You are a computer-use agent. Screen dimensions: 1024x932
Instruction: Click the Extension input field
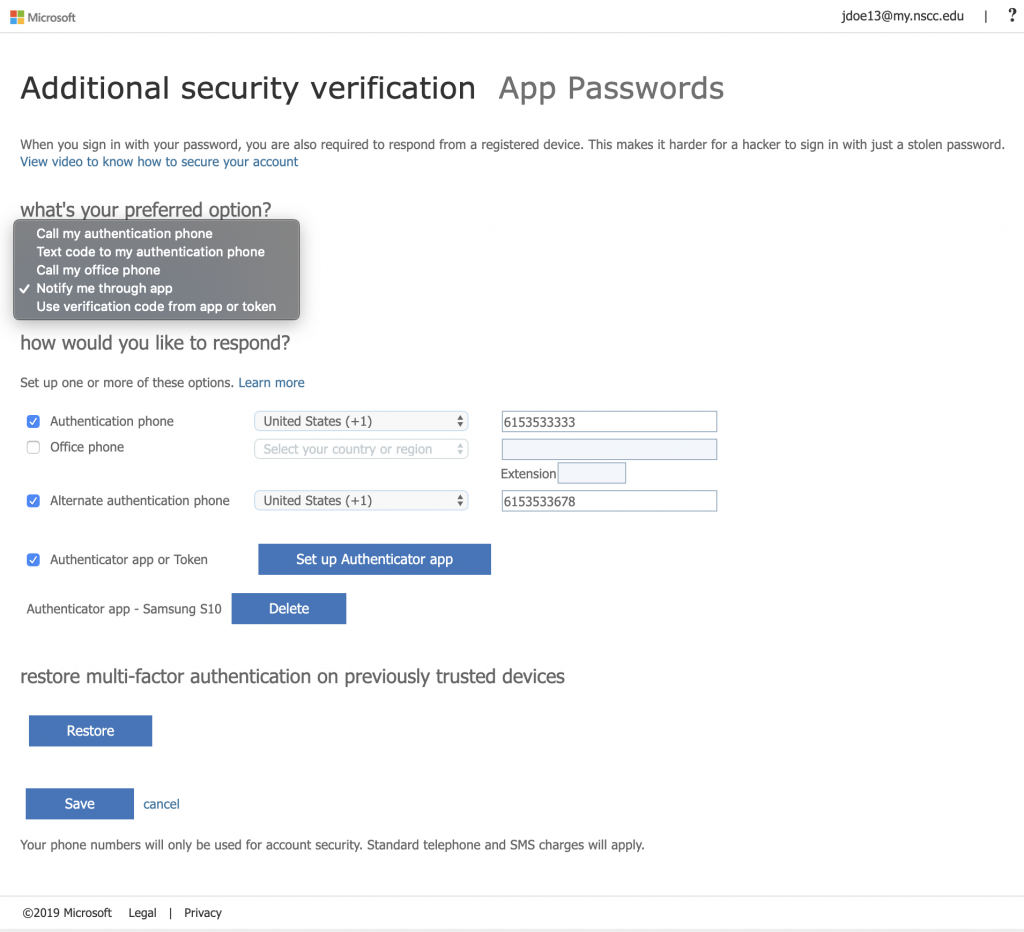(592, 473)
